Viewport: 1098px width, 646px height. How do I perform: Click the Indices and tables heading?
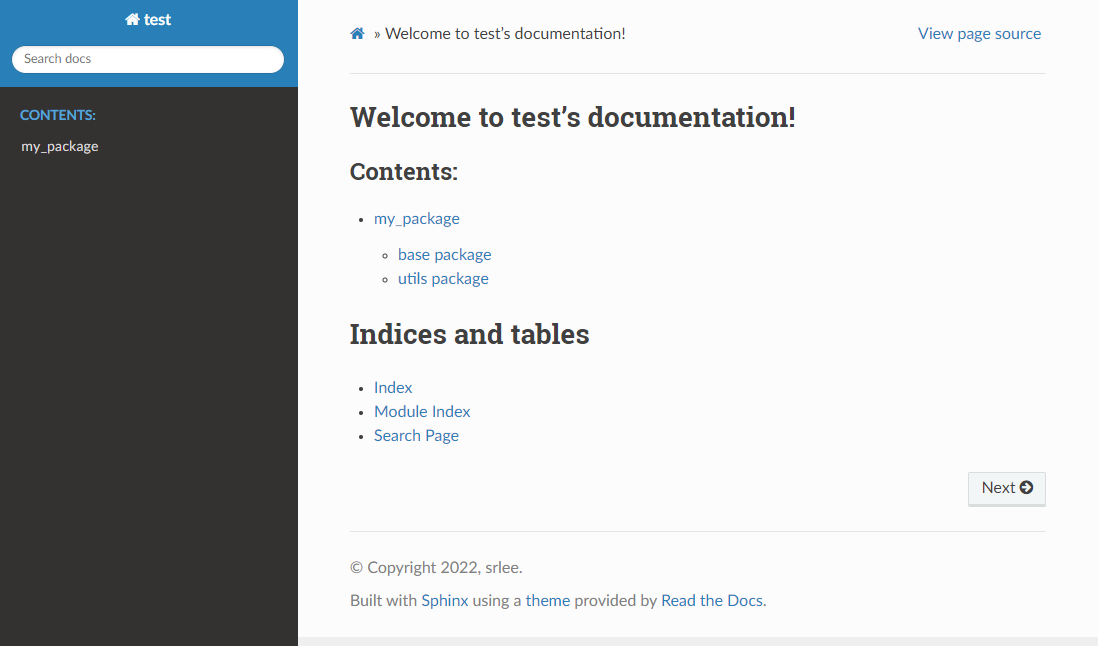[x=469, y=334]
